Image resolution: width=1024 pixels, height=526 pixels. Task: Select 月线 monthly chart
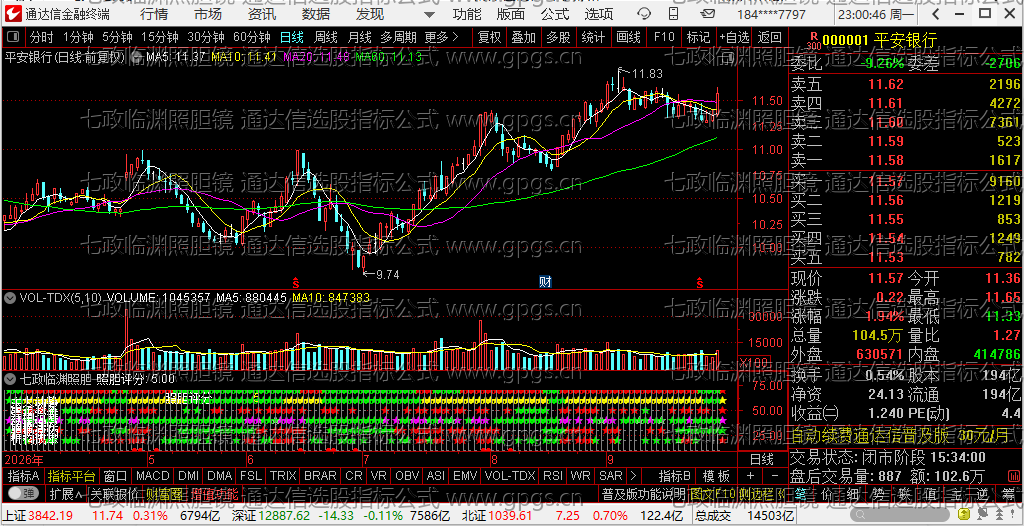click(359, 37)
